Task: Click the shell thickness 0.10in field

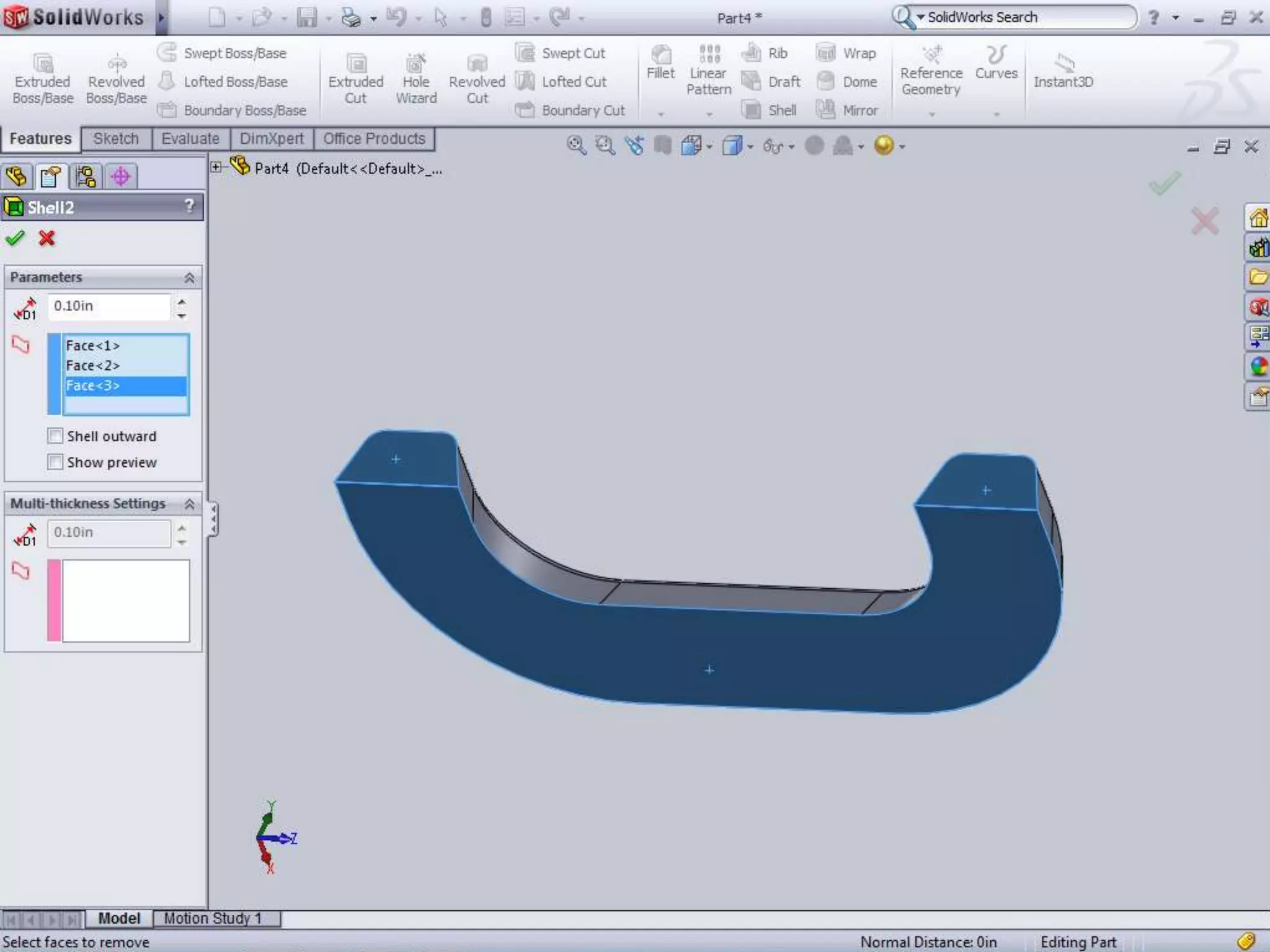Action: (109, 306)
